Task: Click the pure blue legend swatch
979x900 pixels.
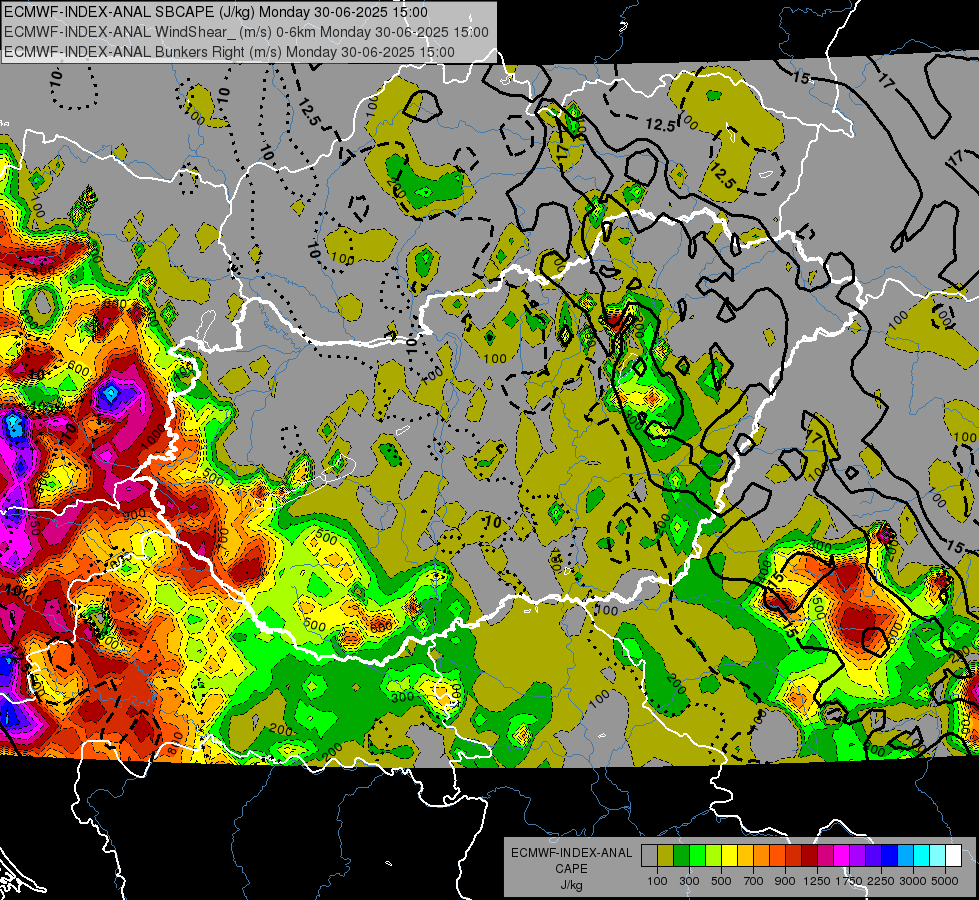Action: click(x=890, y=856)
